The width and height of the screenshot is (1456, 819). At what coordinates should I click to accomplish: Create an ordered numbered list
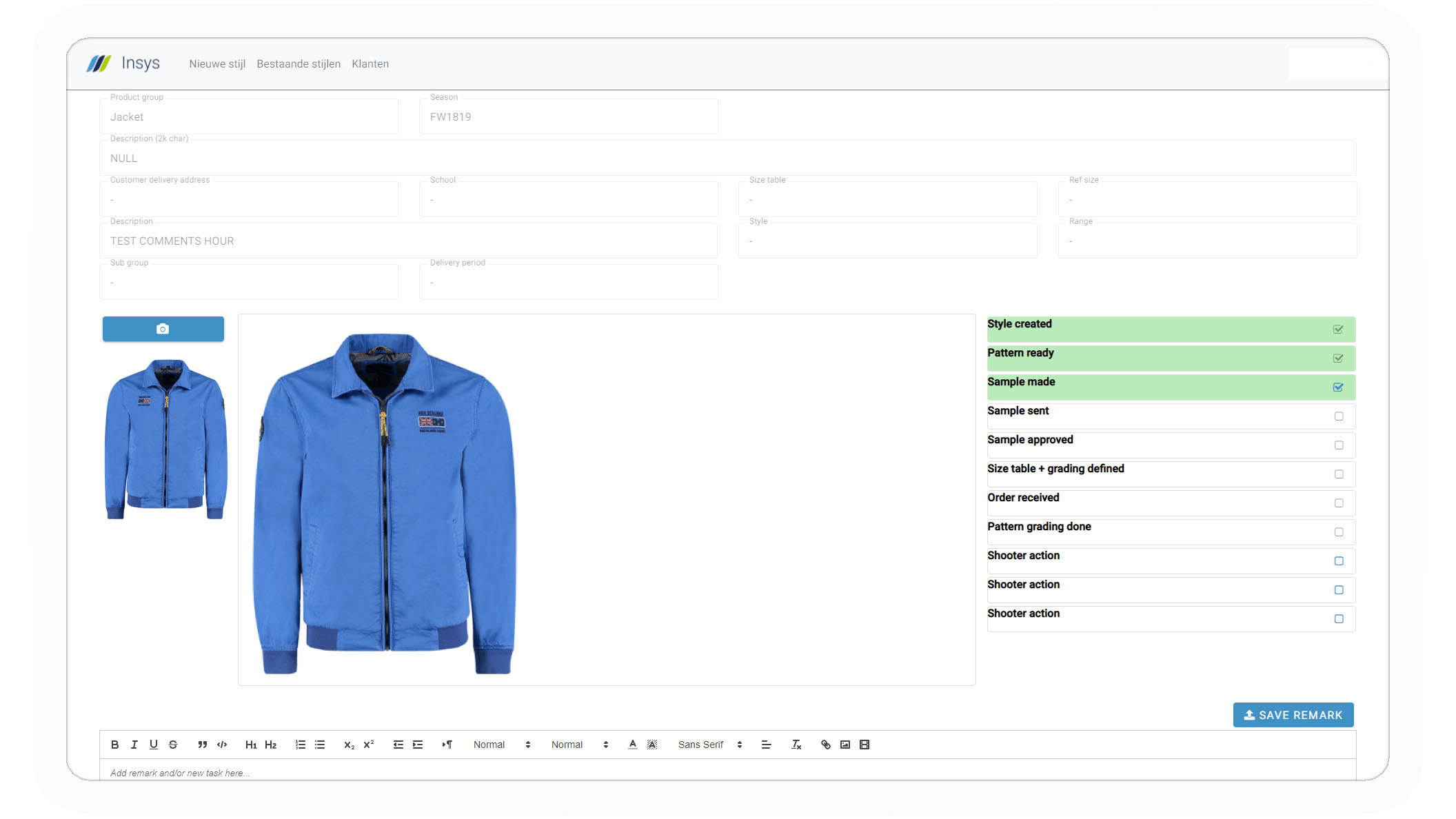tap(301, 745)
